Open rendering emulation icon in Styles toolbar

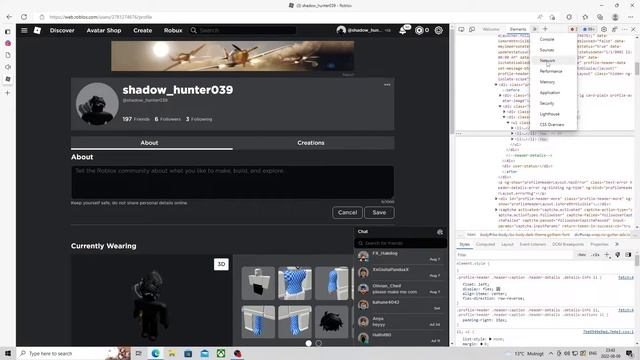[x=618, y=255]
